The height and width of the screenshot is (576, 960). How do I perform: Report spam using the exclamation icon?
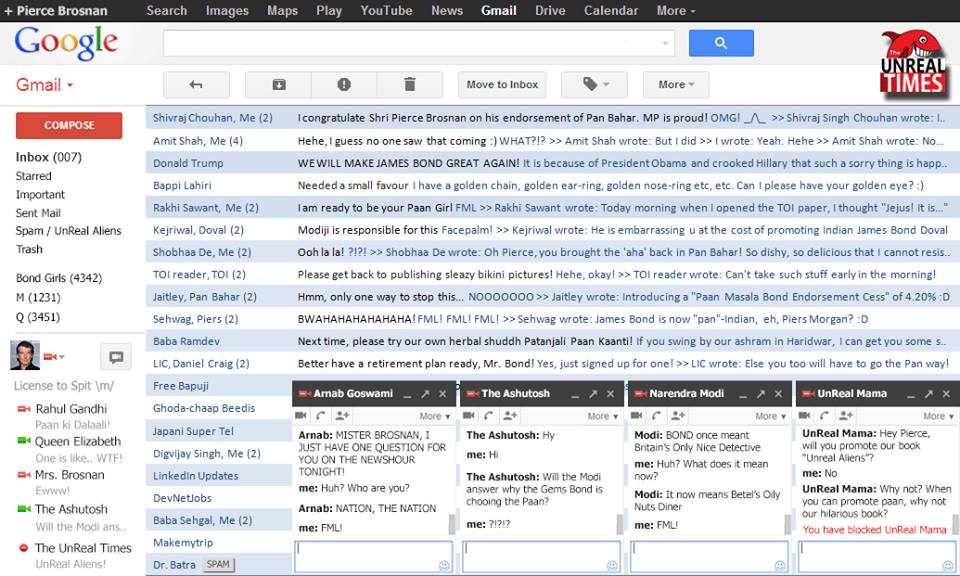coord(344,84)
